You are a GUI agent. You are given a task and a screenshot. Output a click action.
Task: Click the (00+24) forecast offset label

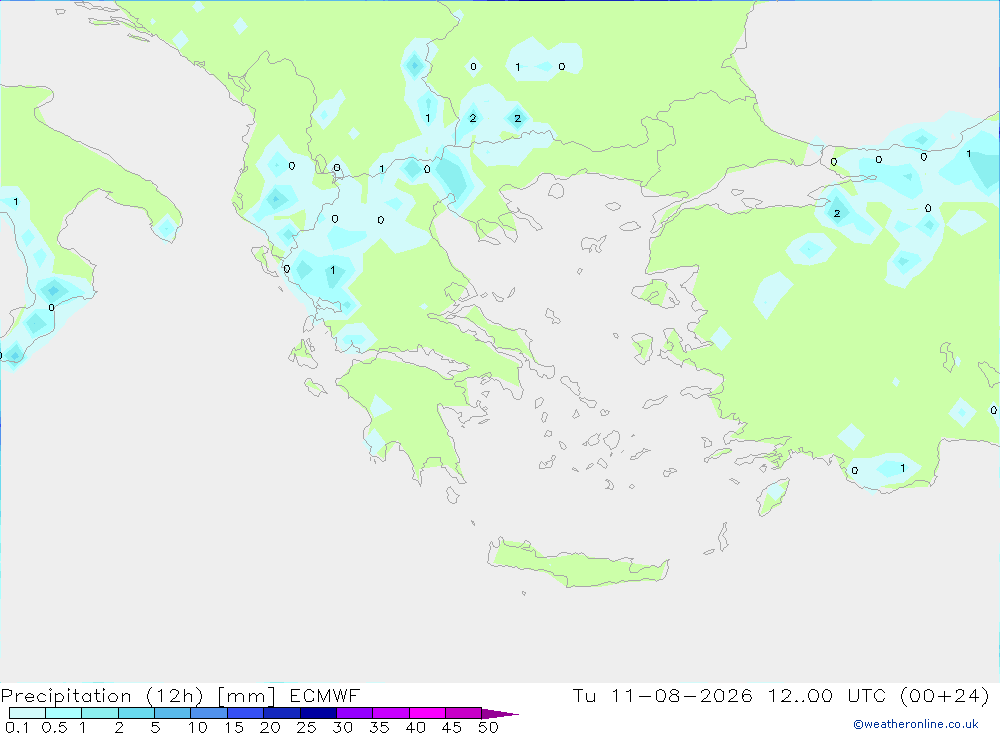point(945,695)
